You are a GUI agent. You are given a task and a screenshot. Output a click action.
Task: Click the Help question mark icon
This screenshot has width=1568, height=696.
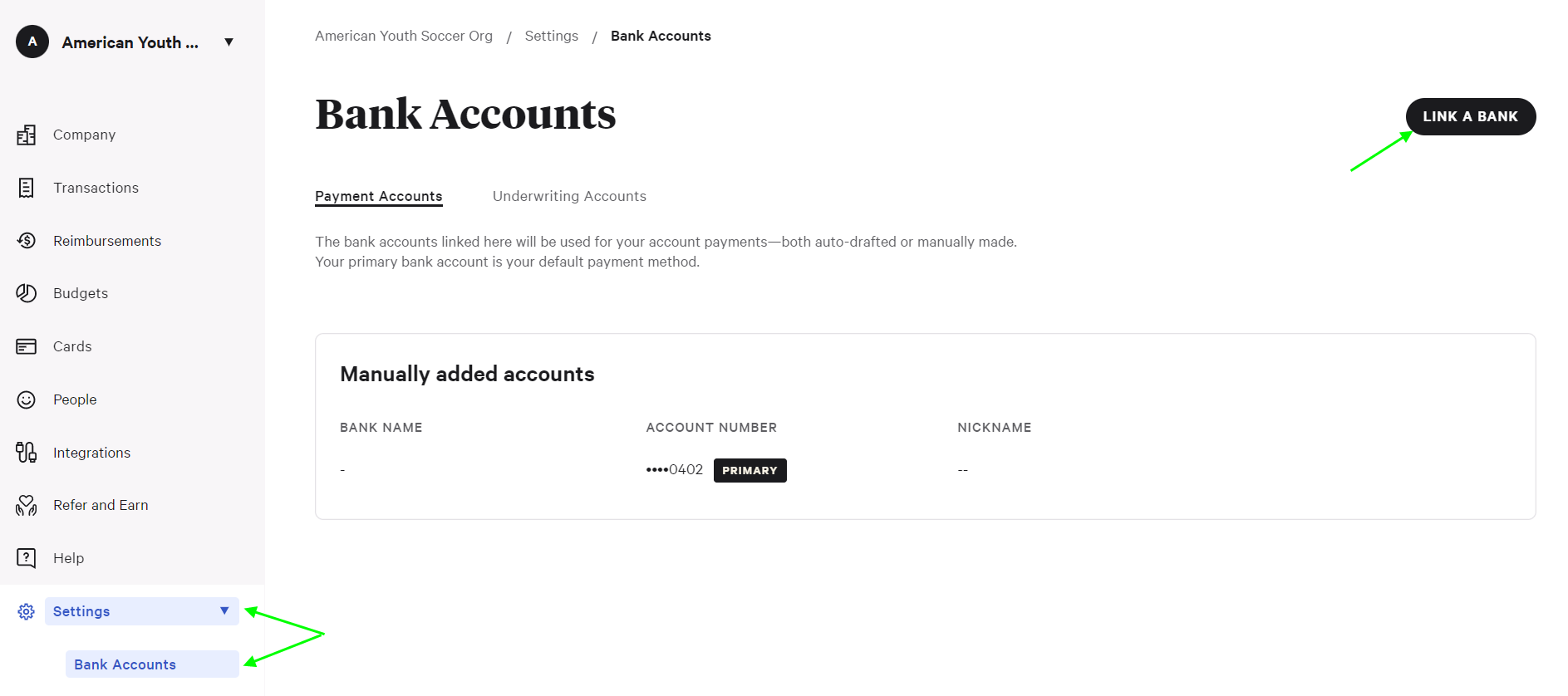(x=27, y=558)
